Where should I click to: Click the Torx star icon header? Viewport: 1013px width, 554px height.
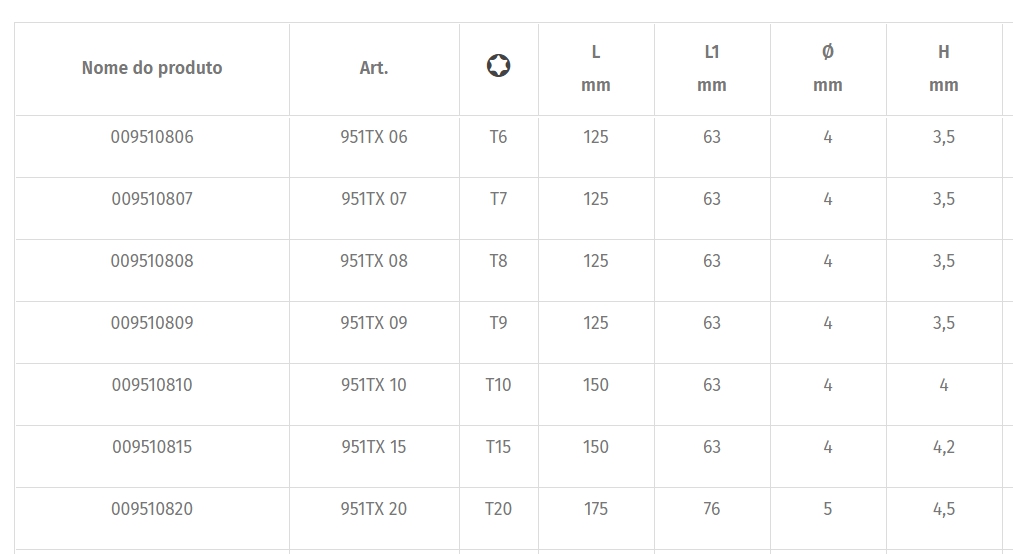(x=498, y=66)
